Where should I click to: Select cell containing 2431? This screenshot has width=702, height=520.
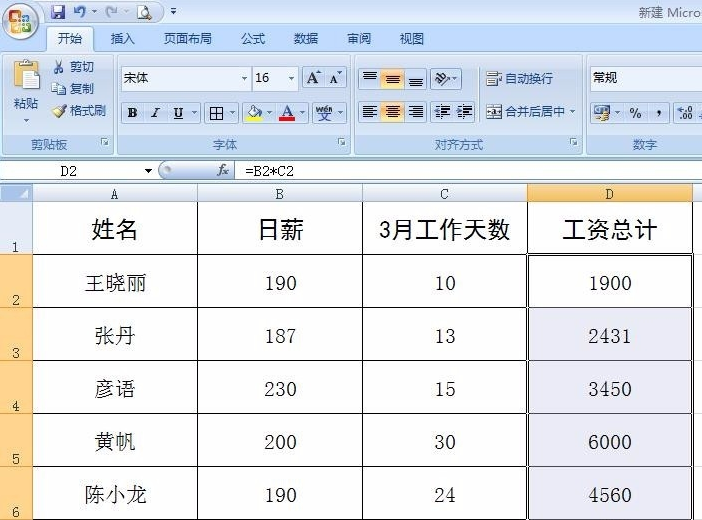[610, 334]
